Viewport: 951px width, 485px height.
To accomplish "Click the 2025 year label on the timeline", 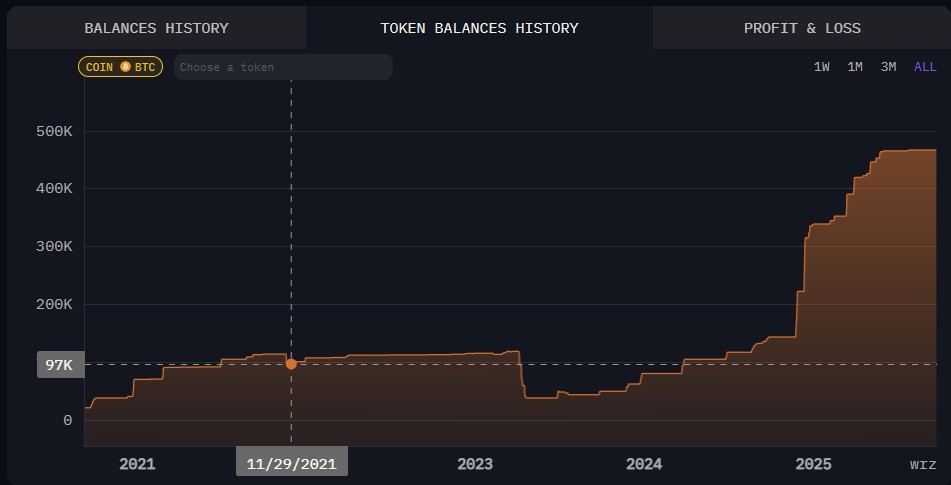I will click(x=813, y=464).
